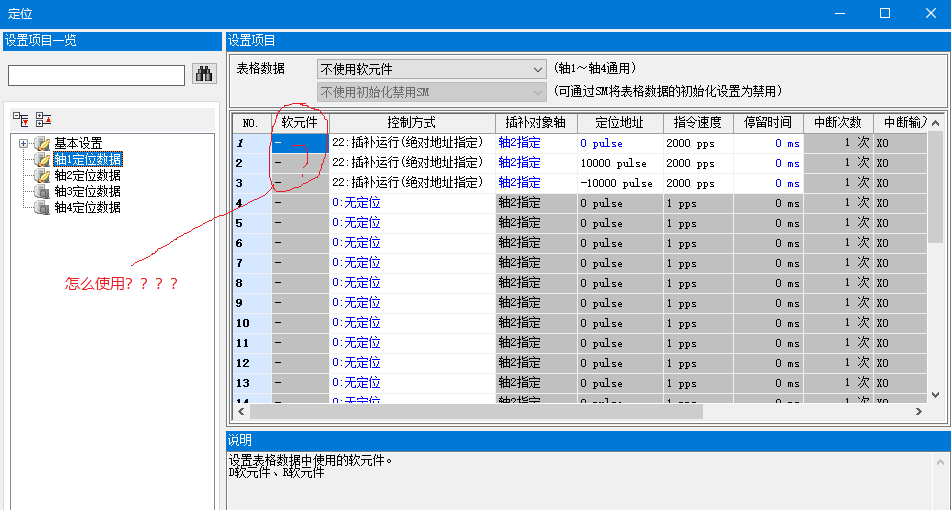Click the horizontal scrollbar right arrow
Viewport: 951px width, 510px height.
pos(918,412)
